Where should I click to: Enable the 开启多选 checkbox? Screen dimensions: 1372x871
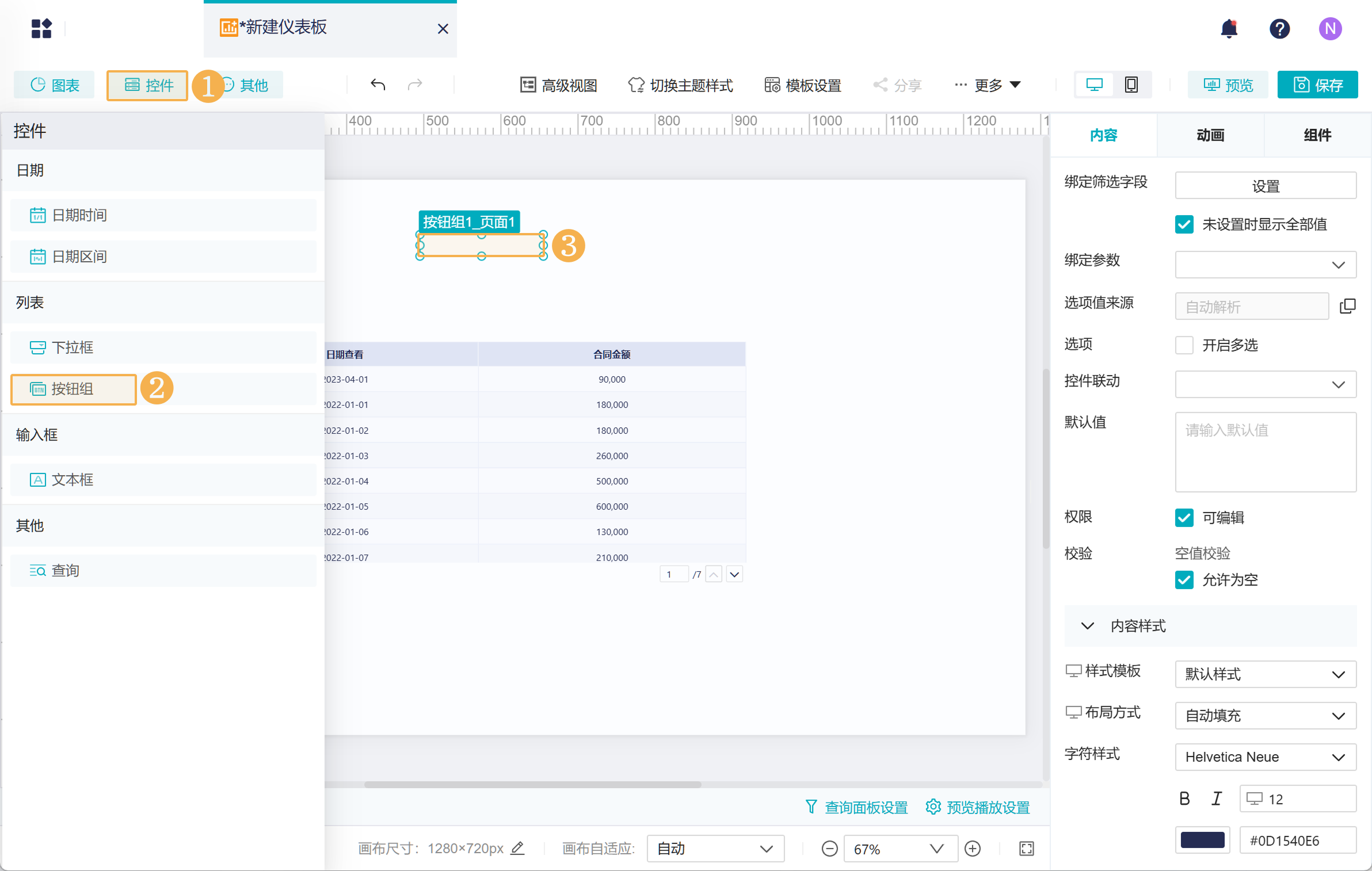coord(1184,345)
